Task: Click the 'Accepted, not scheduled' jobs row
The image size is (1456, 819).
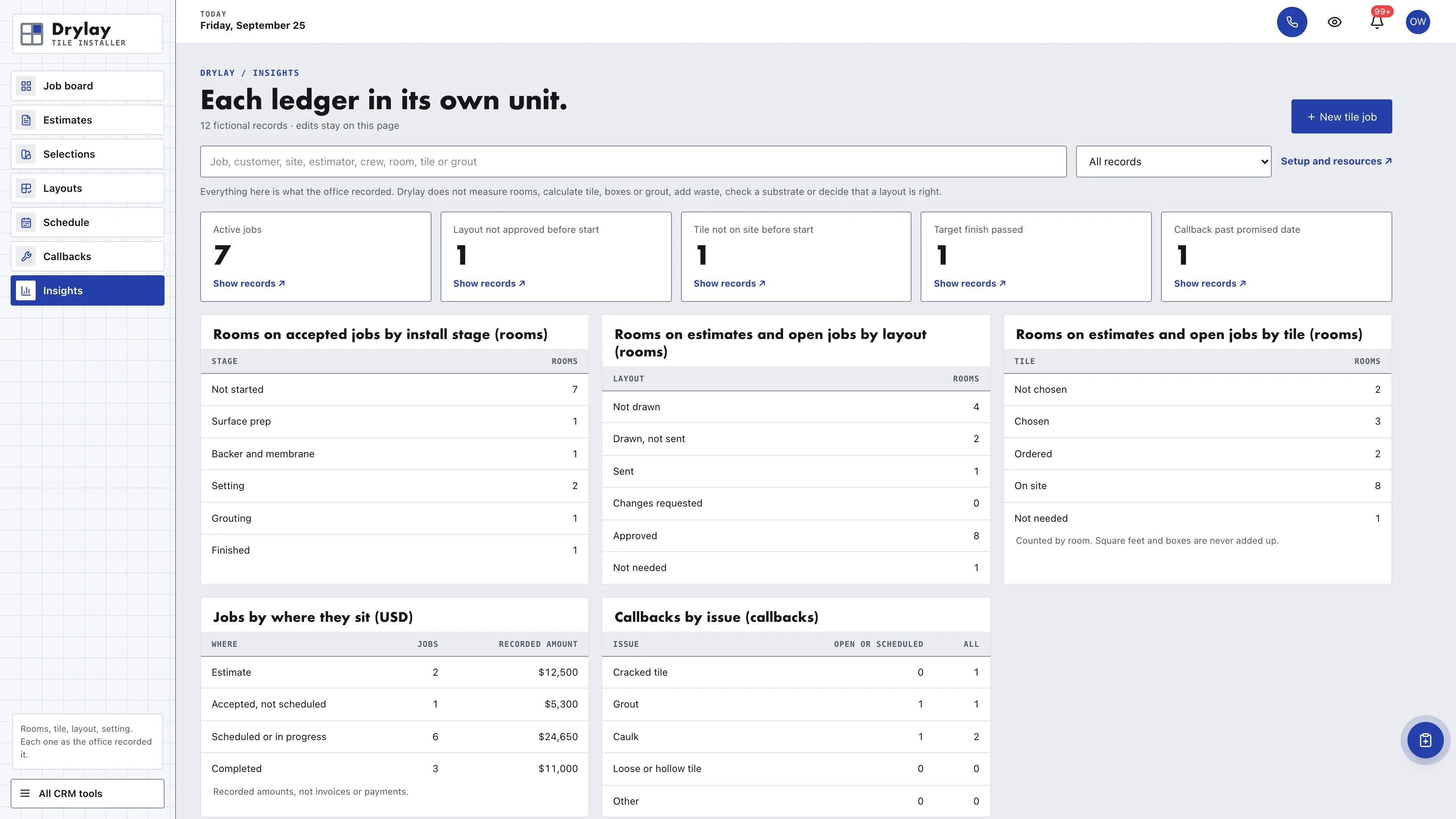Action: click(x=394, y=704)
